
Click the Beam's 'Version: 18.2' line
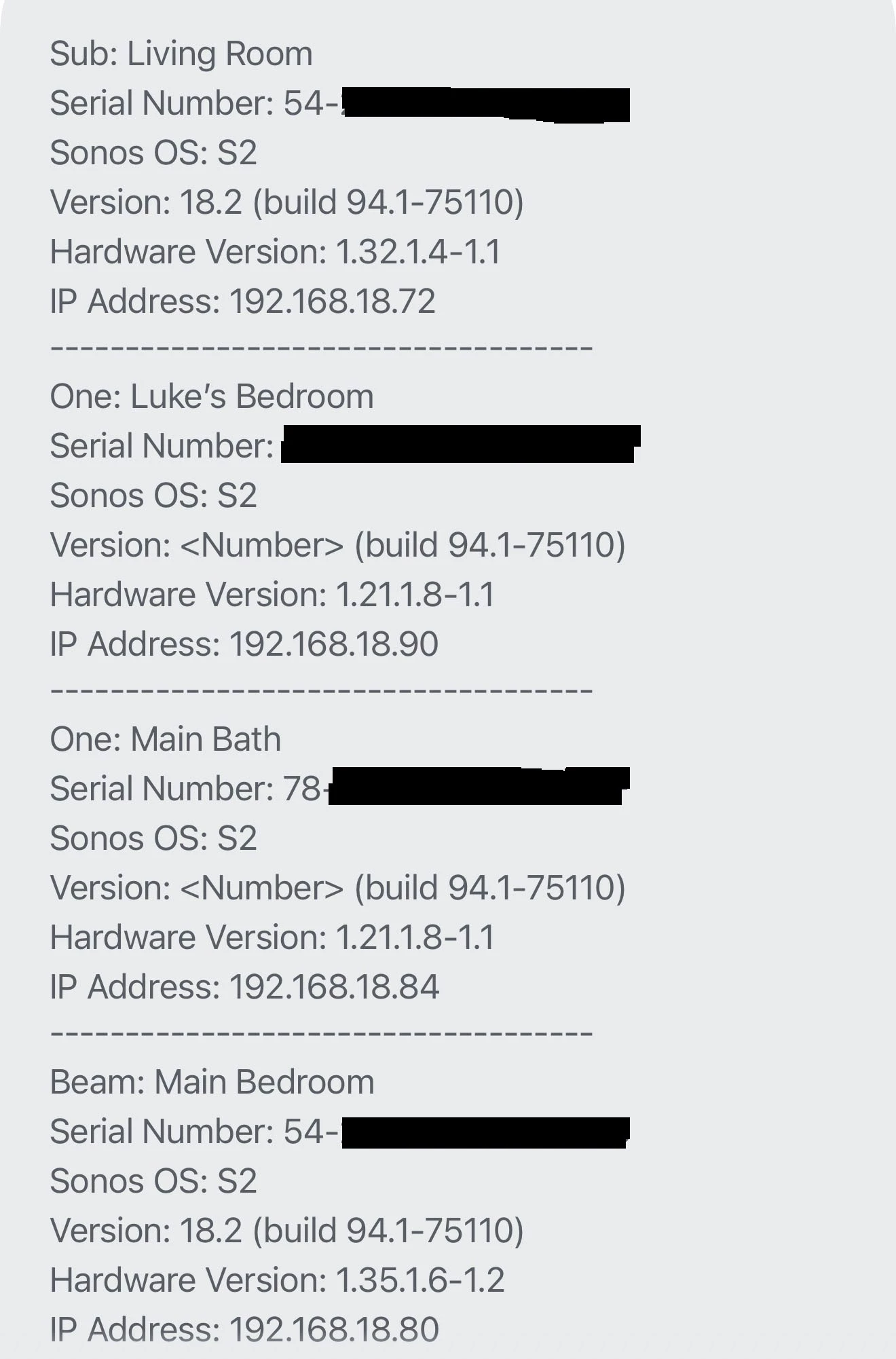(x=286, y=1231)
